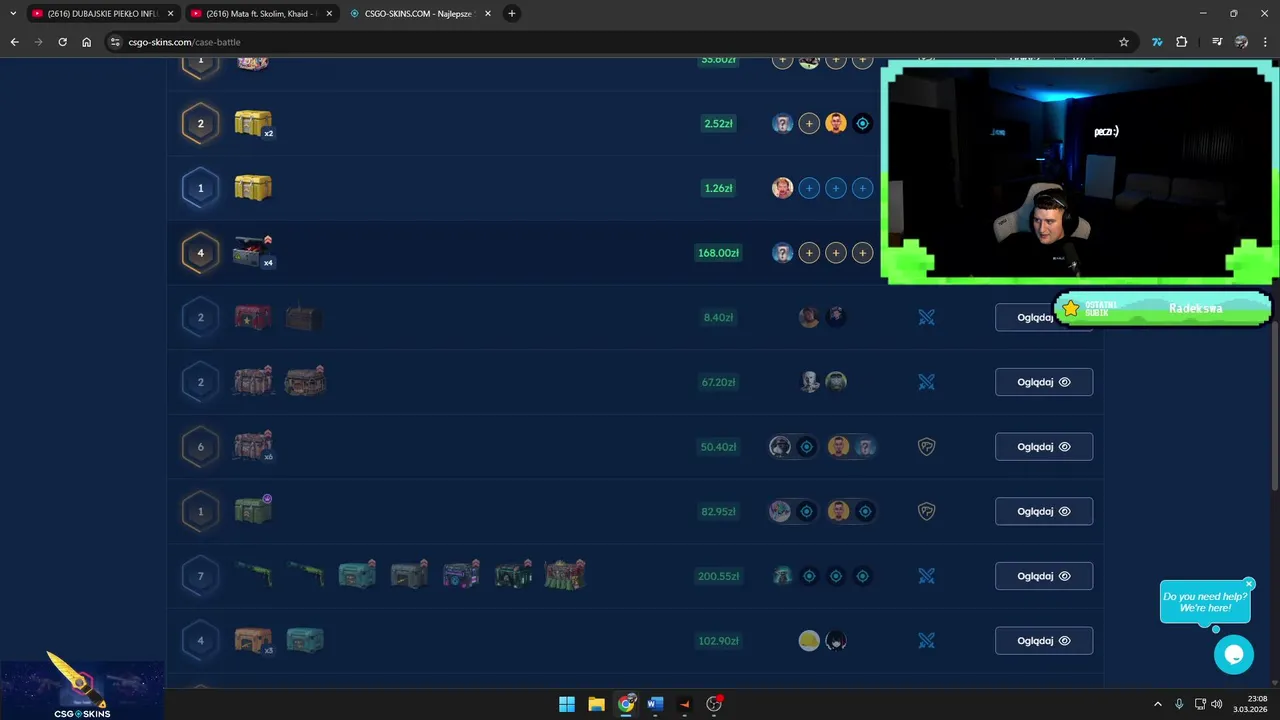Click the crossed swords icon in the 102.90zł row
The image size is (1280, 720).
926,641
